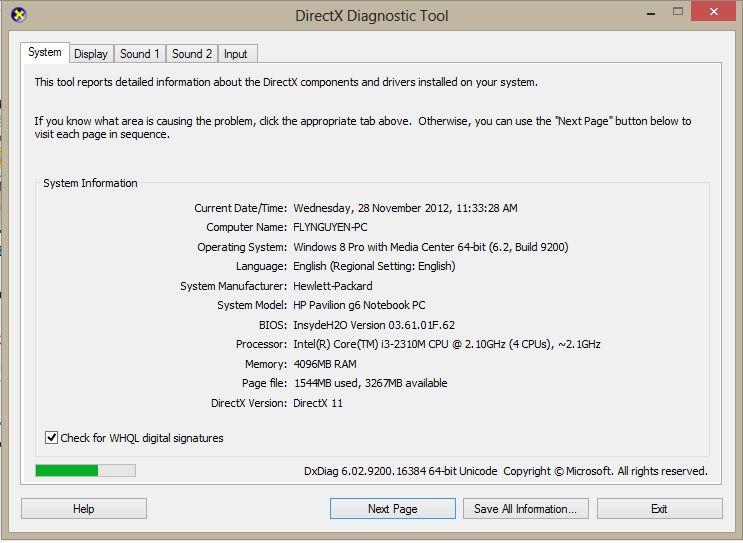Image resolution: width=743 pixels, height=543 pixels.
Task: Go to Next Page
Action: [x=393, y=508]
